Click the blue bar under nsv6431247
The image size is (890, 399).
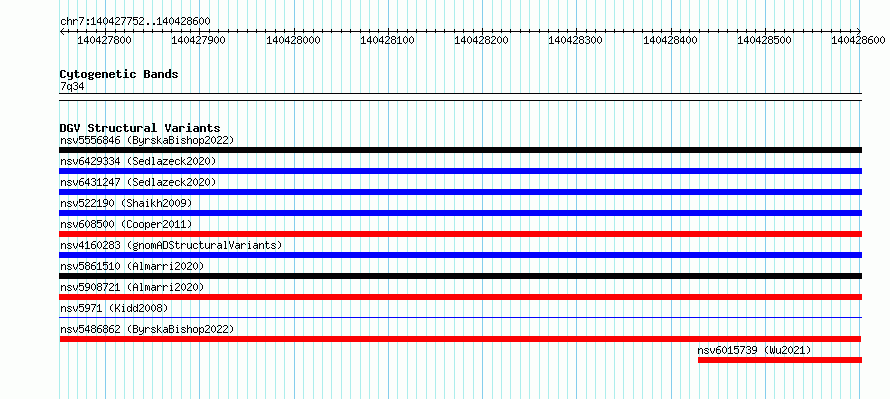point(460,192)
